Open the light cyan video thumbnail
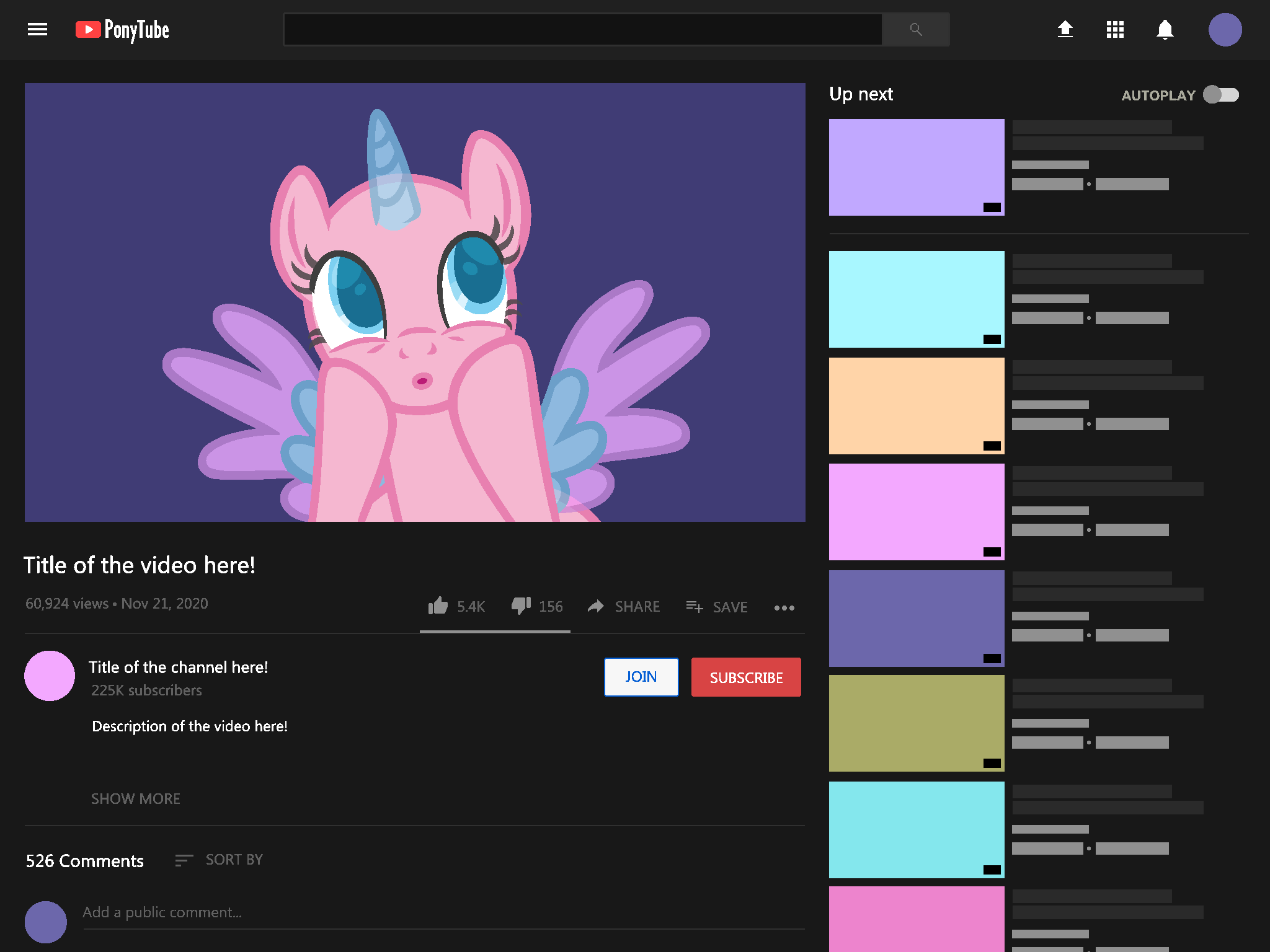The image size is (1270, 952). [917, 299]
